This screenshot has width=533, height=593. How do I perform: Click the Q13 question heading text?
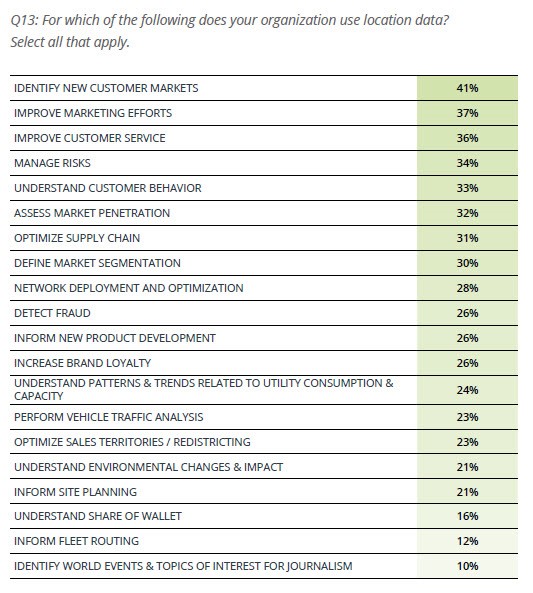pos(229,31)
